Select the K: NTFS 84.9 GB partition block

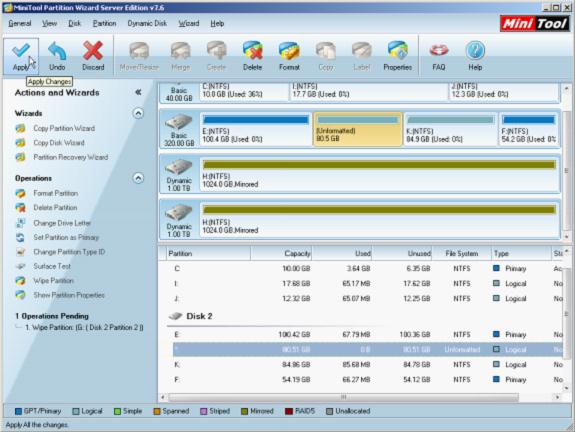451,129
